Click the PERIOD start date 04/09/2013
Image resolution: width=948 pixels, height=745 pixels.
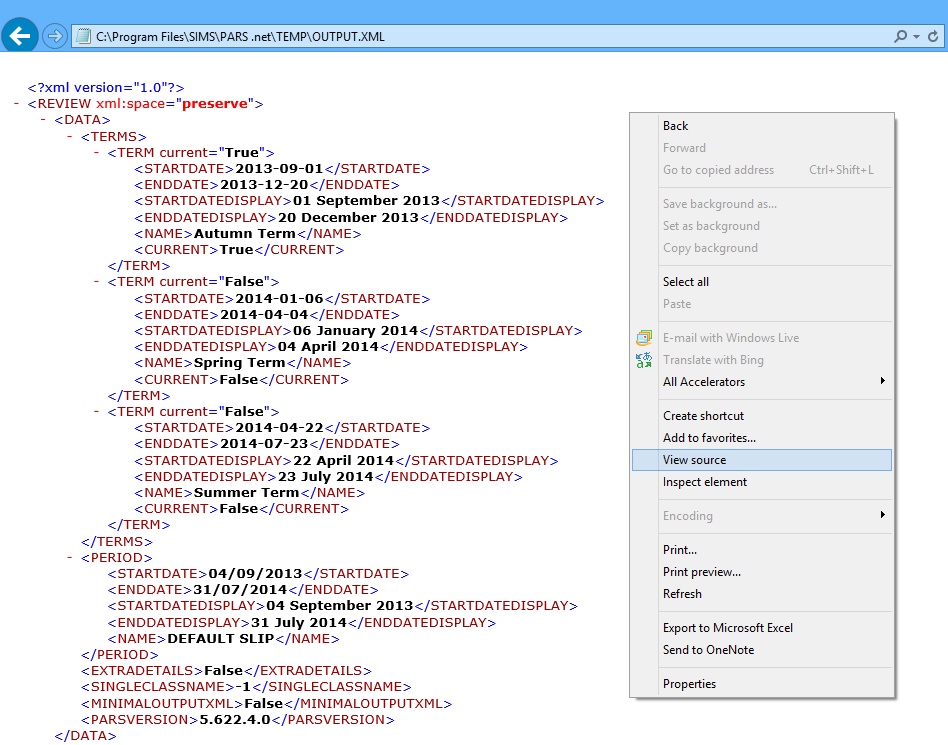[255, 573]
